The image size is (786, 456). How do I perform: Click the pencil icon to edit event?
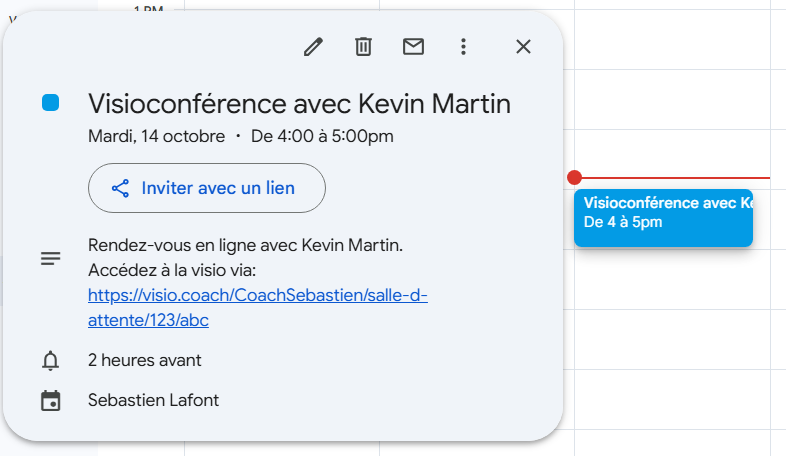click(x=313, y=46)
